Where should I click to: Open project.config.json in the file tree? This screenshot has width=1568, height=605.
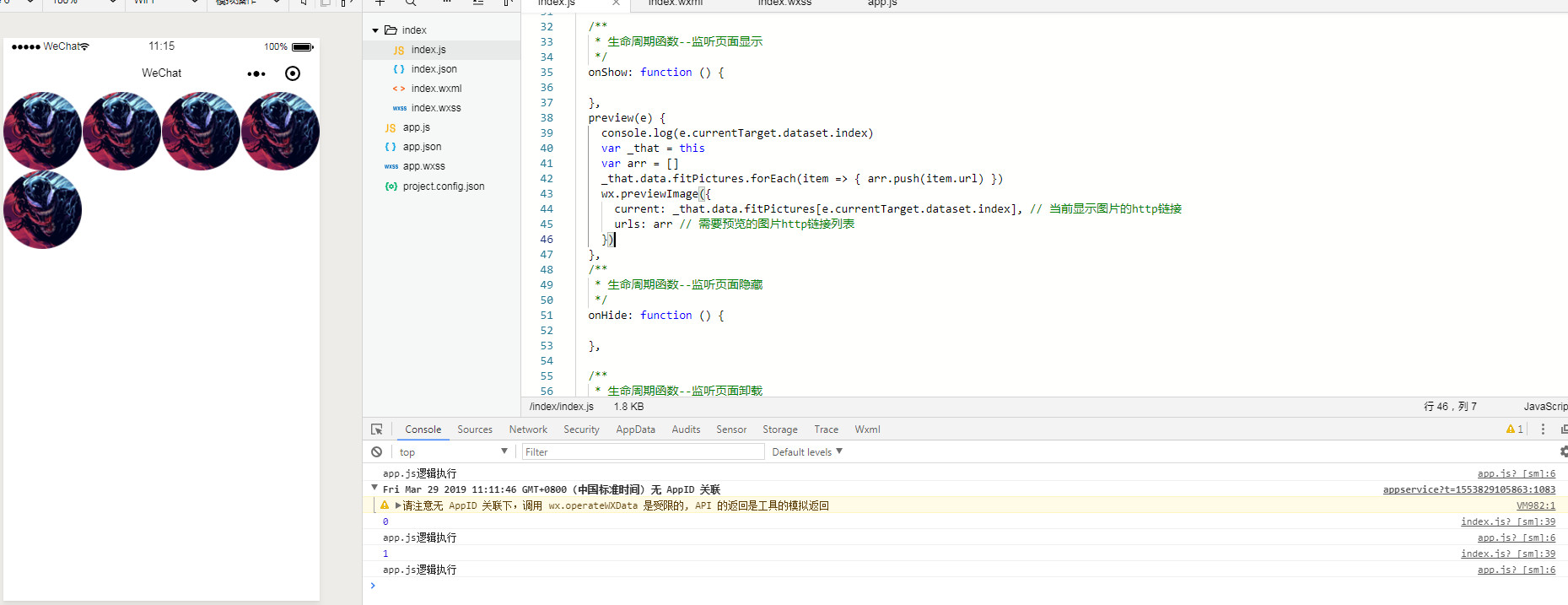[444, 186]
